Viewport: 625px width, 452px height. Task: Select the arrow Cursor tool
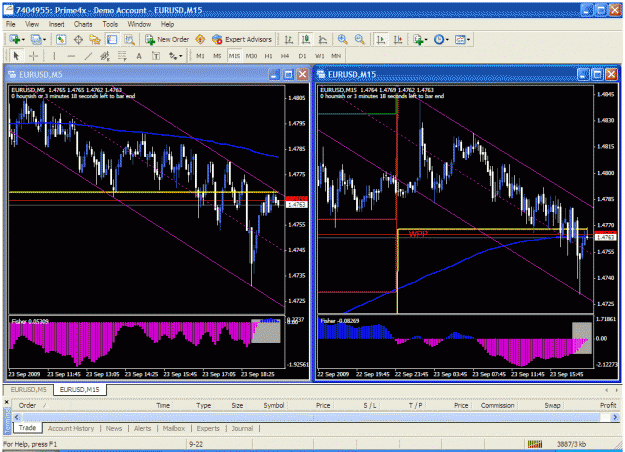16,56
